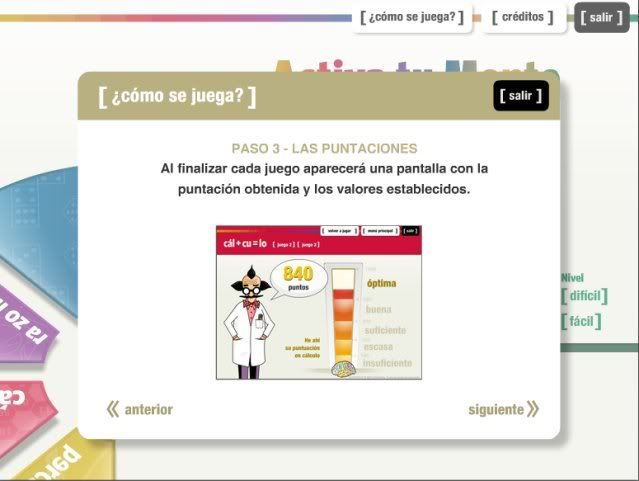The height and width of the screenshot is (481, 639).
Task: Click the 'óptima' score level label
Action: pos(381,283)
